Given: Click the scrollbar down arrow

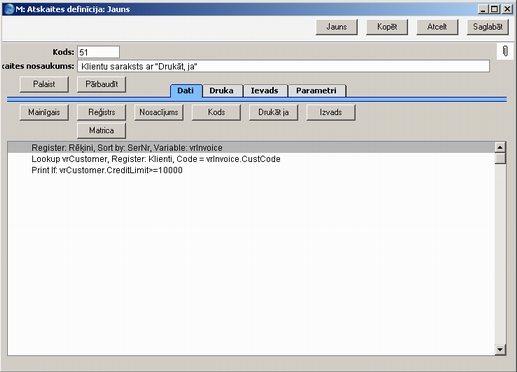Looking at the screenshot, I should click(x=500, y=349).
